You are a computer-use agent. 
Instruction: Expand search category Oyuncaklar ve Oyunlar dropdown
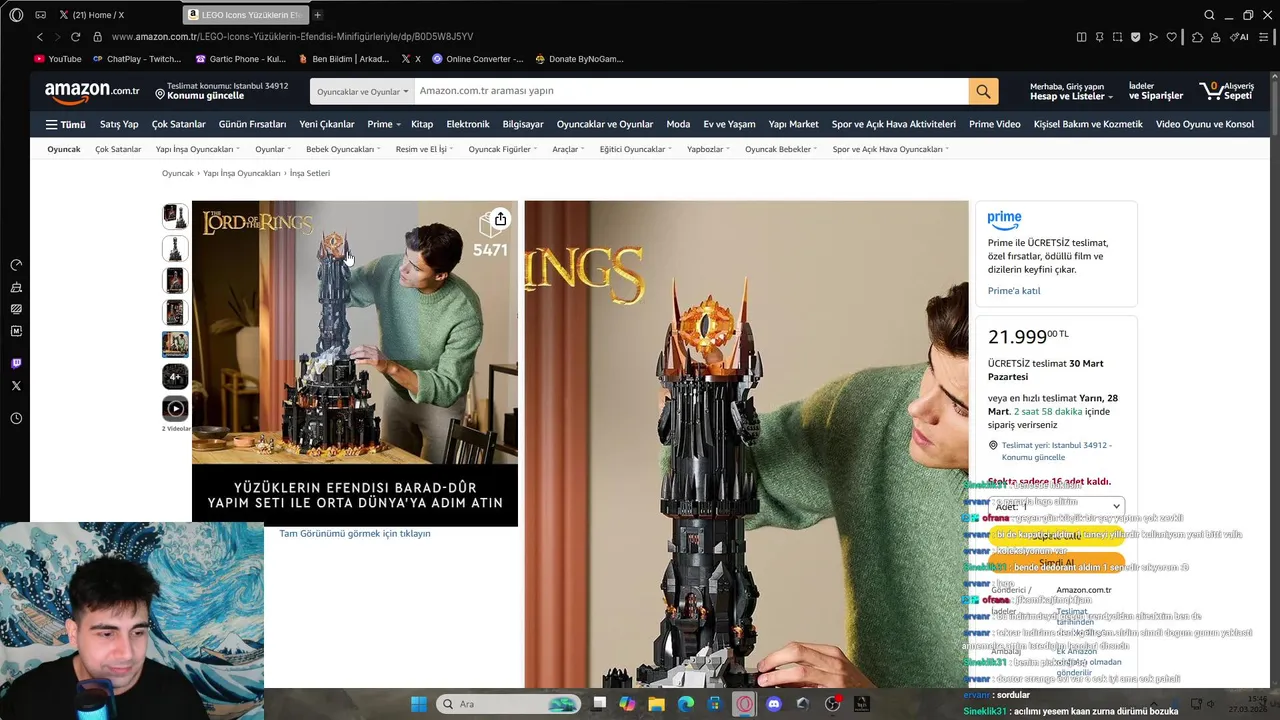(x=362, y=91)
